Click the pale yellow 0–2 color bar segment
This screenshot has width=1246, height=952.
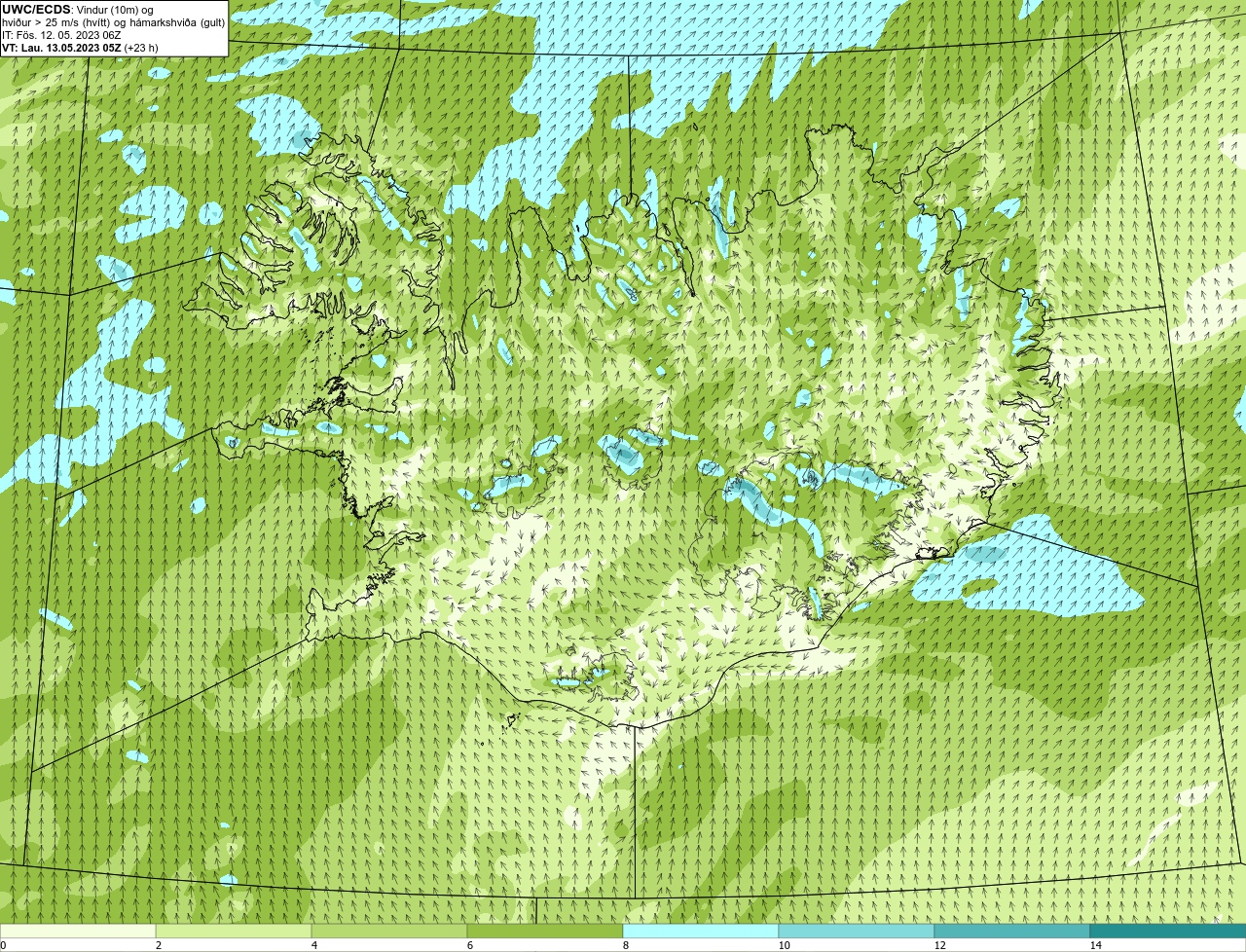tap(78, 931)
